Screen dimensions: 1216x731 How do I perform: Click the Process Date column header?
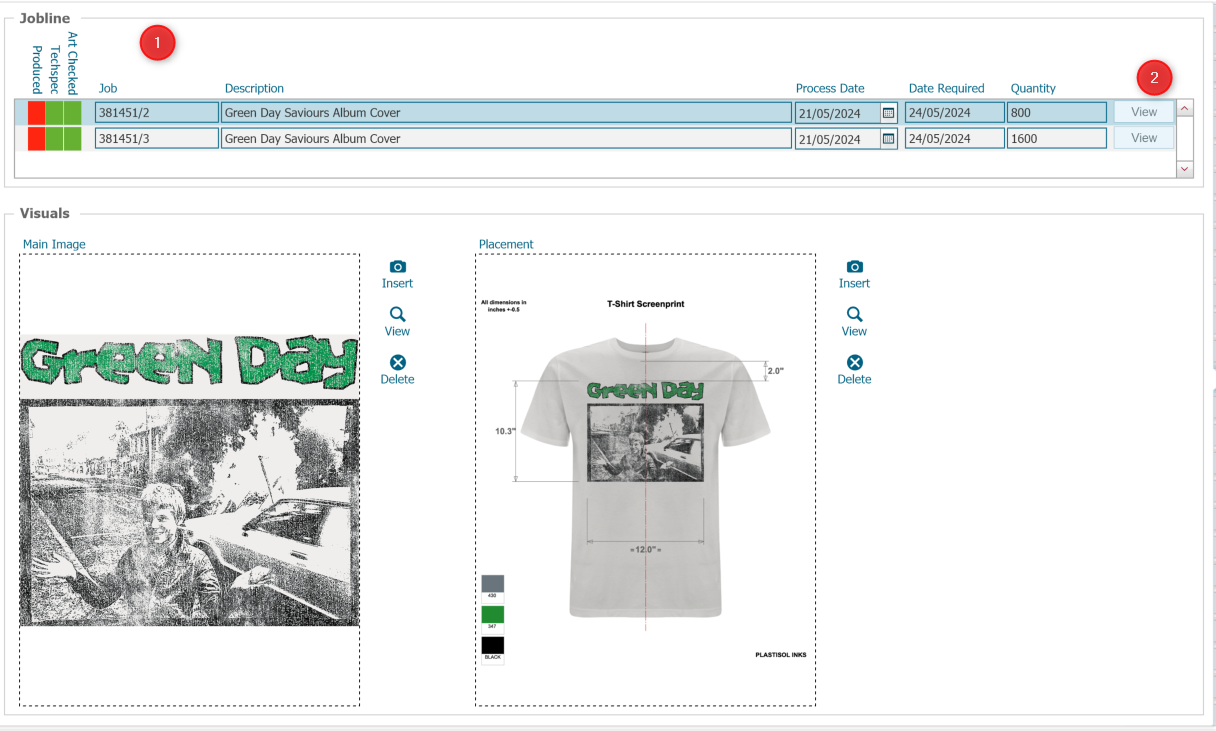830,88
